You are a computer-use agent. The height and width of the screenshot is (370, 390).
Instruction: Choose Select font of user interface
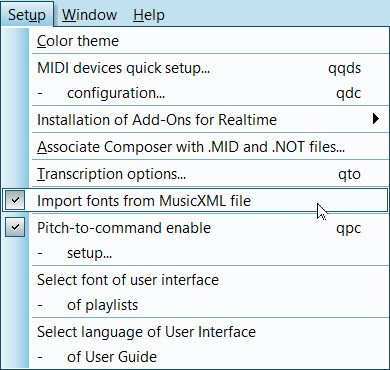click(x=210, y=280)
